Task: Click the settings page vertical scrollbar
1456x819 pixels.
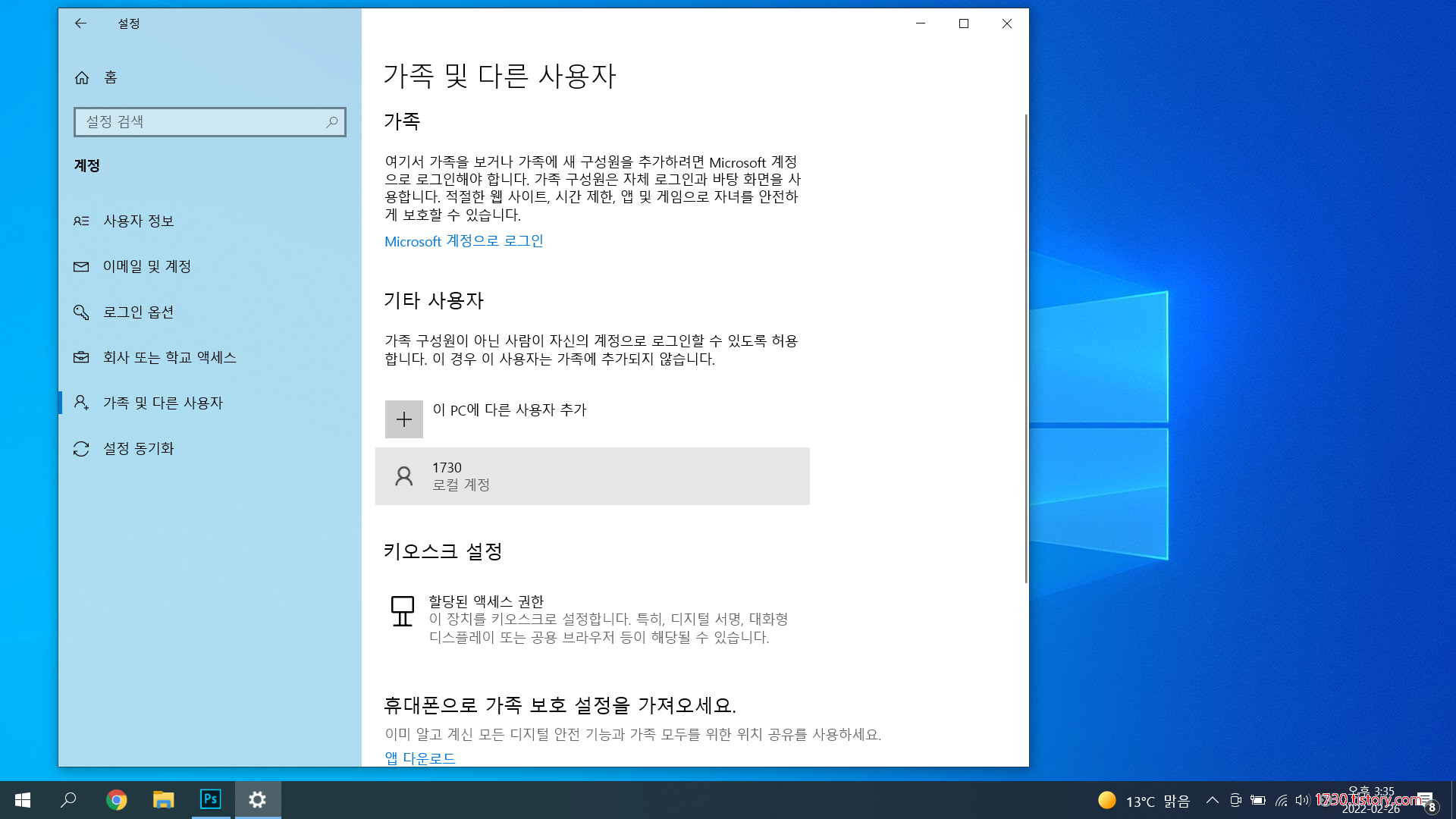Action: (1025, 349)
